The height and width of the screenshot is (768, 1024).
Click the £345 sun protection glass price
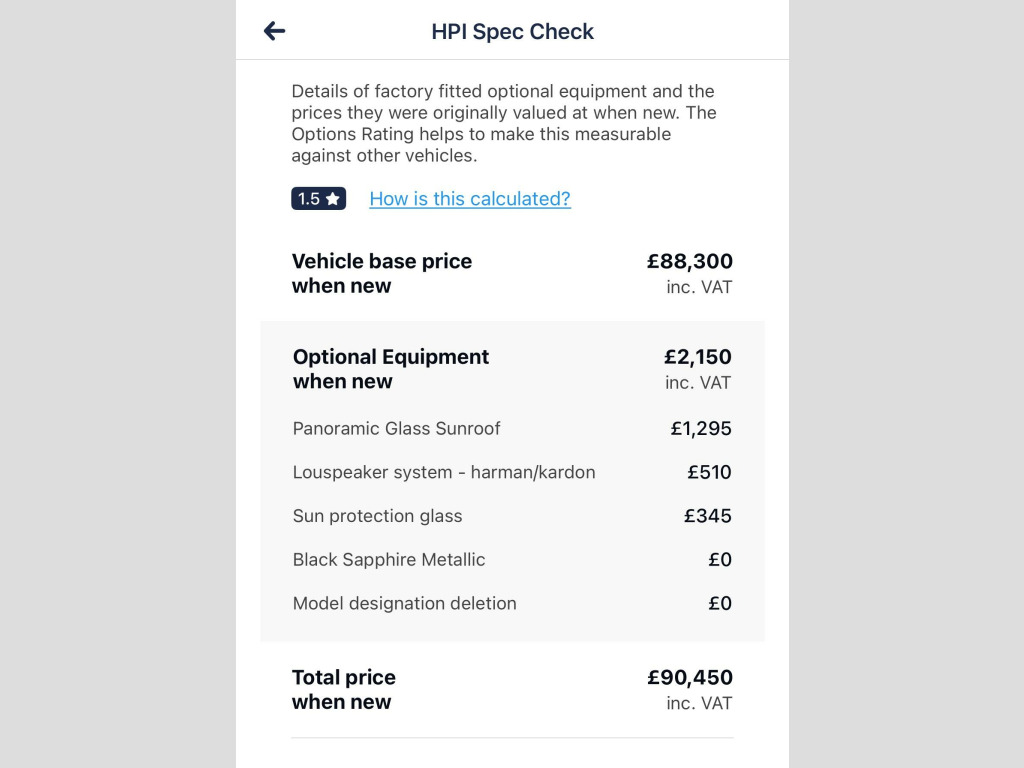(x=707, y=516)
